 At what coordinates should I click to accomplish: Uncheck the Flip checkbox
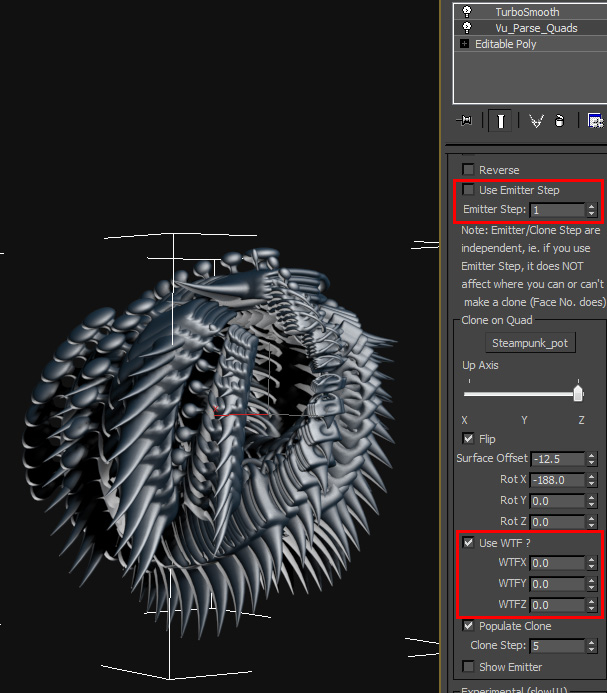(x=468, y=438)
